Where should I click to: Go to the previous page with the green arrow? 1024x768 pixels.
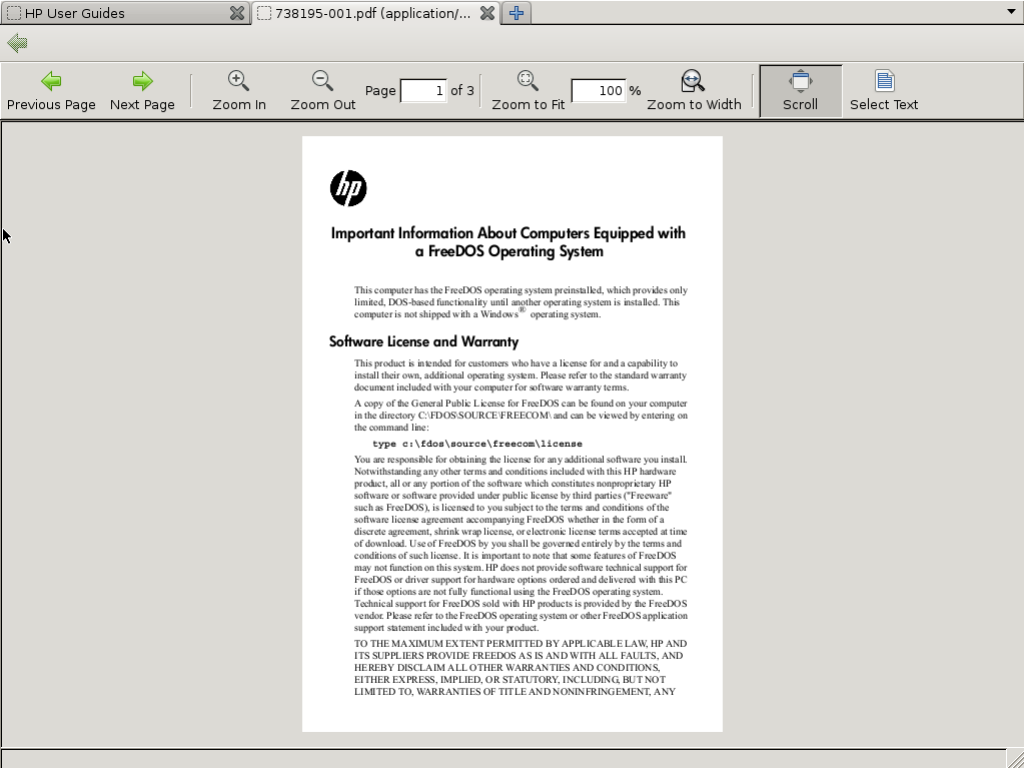click(x=51, y=91)
